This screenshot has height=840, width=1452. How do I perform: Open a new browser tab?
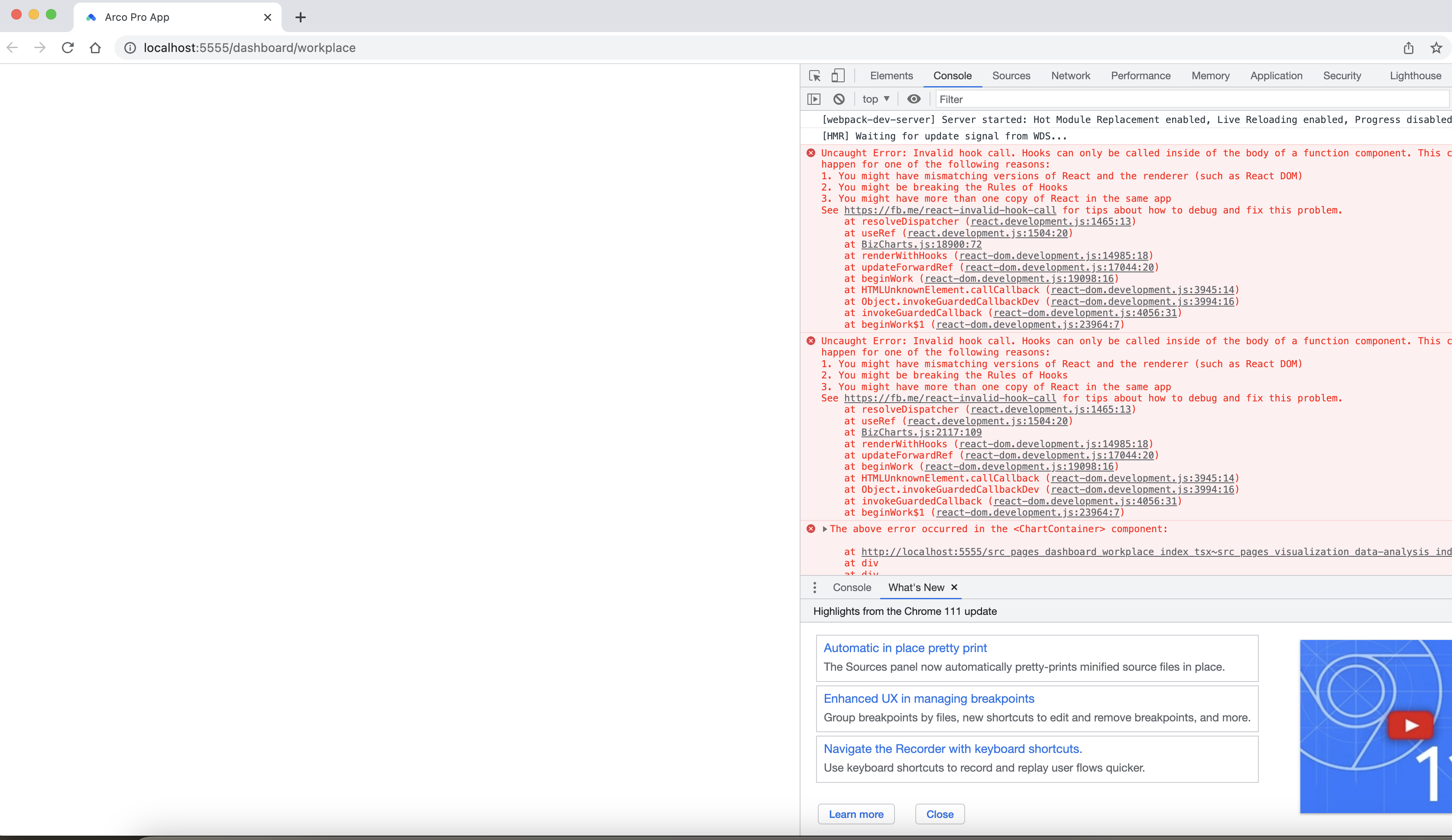300,17
